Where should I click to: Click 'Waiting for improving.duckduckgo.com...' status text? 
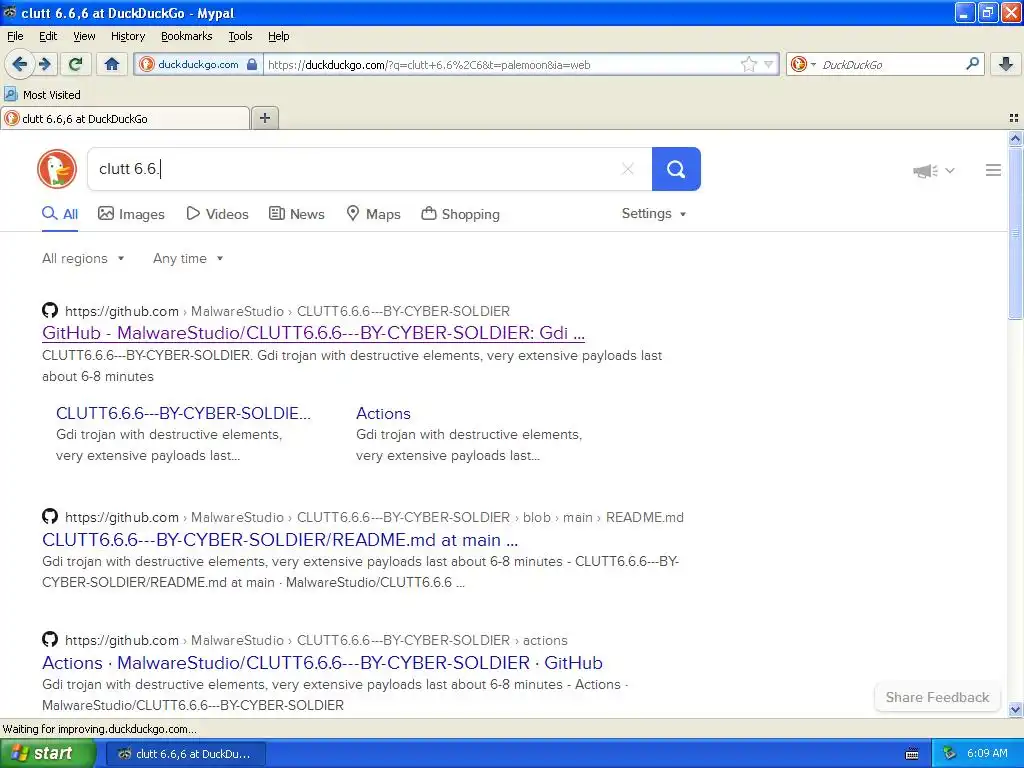click(x=99, y=729)
